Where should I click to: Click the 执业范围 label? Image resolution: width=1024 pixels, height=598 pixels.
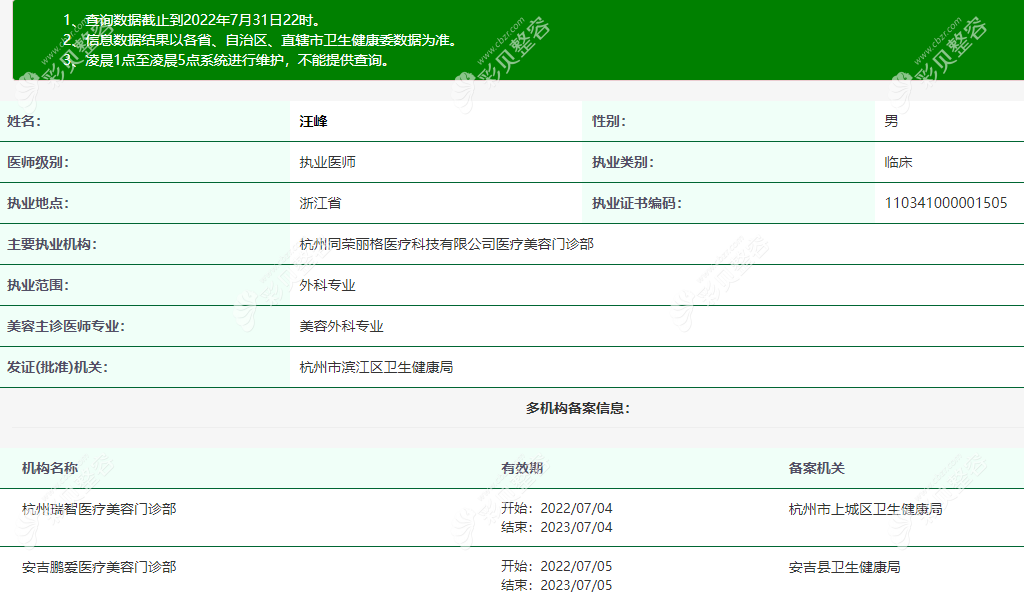click(x=38, y=286)
